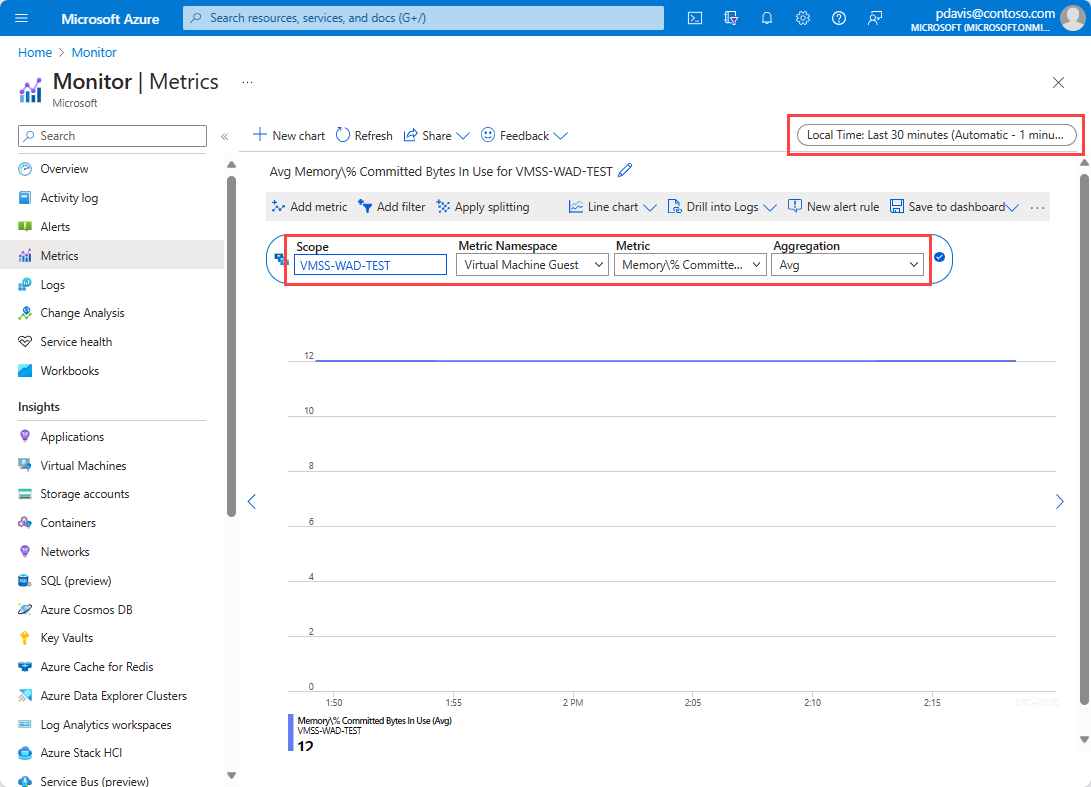
Task: Open the Local Time range picker
Action: (936, 135)
